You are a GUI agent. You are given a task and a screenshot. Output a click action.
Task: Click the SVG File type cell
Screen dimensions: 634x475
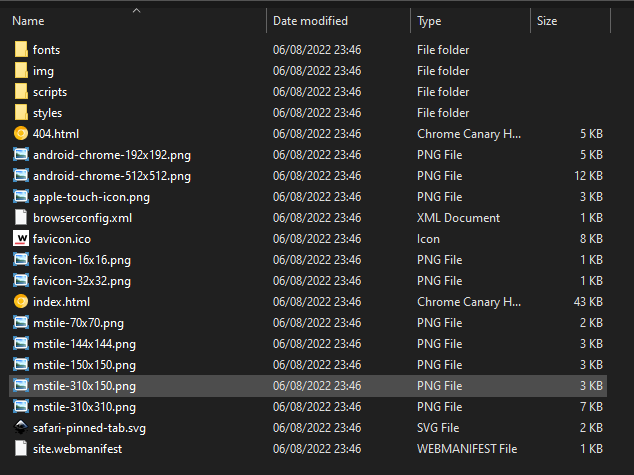[x=438, y=428]
